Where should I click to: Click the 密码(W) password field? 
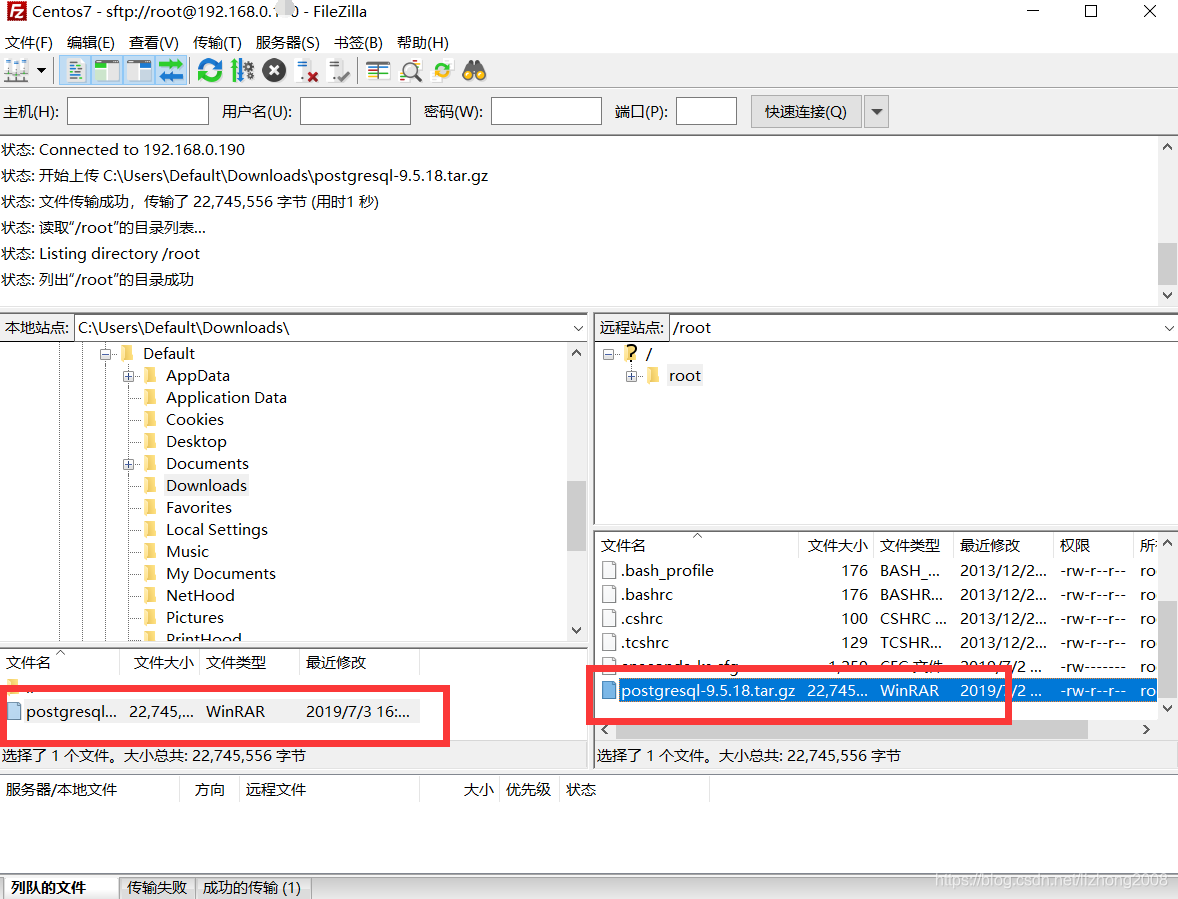546,111
